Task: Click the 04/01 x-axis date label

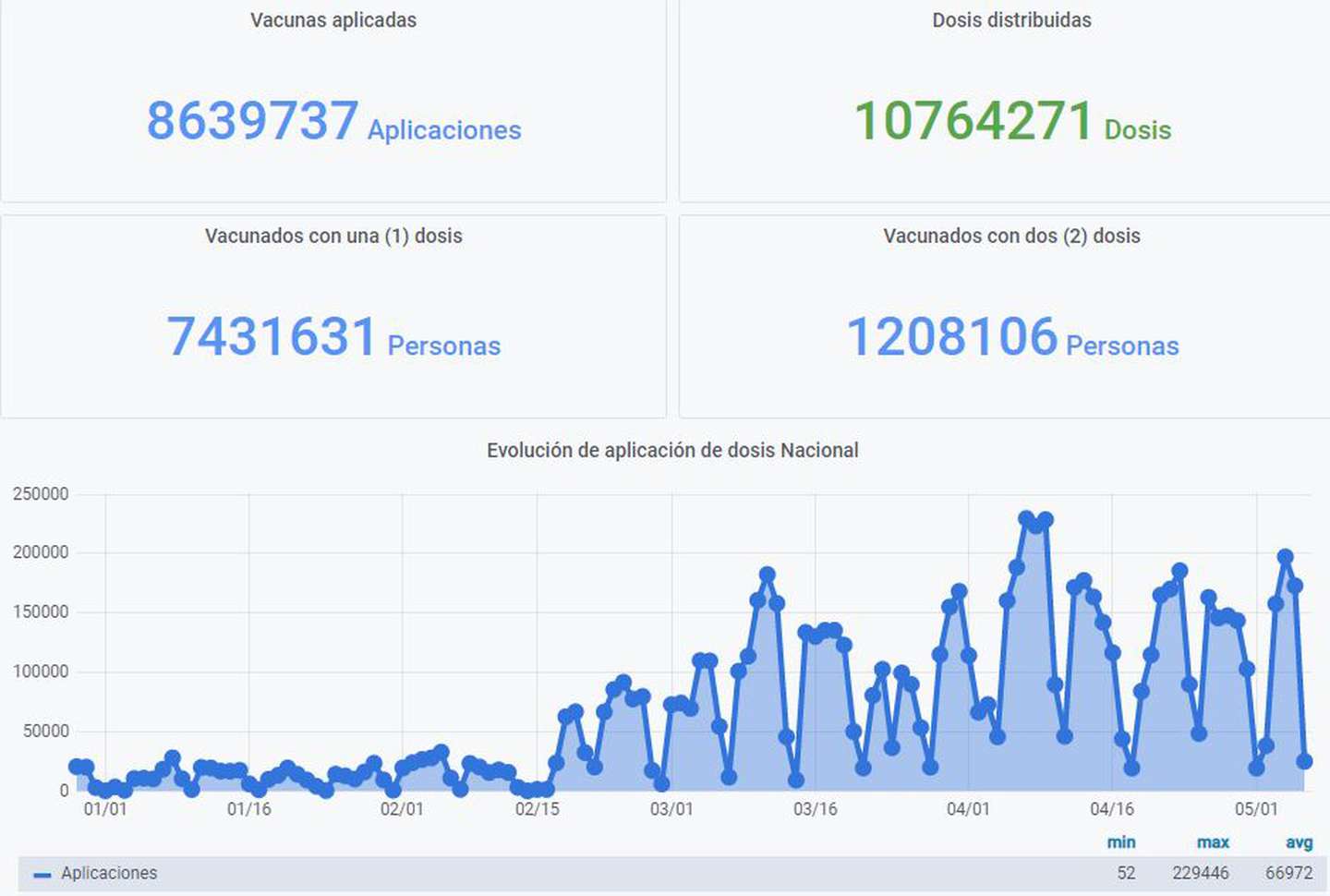Action: (968, 809)
